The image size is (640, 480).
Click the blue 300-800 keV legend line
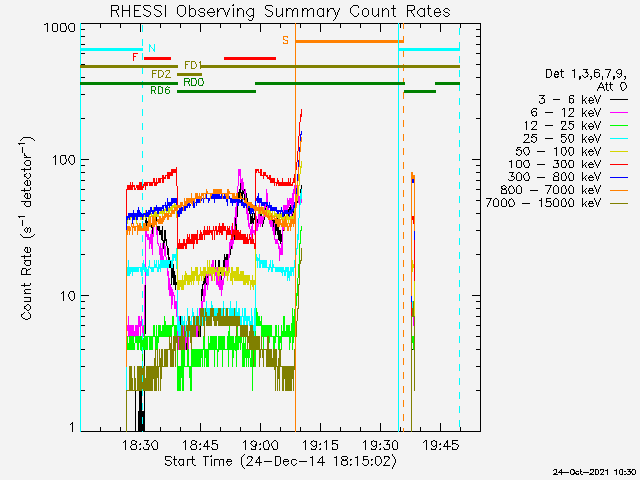point(619,177)
